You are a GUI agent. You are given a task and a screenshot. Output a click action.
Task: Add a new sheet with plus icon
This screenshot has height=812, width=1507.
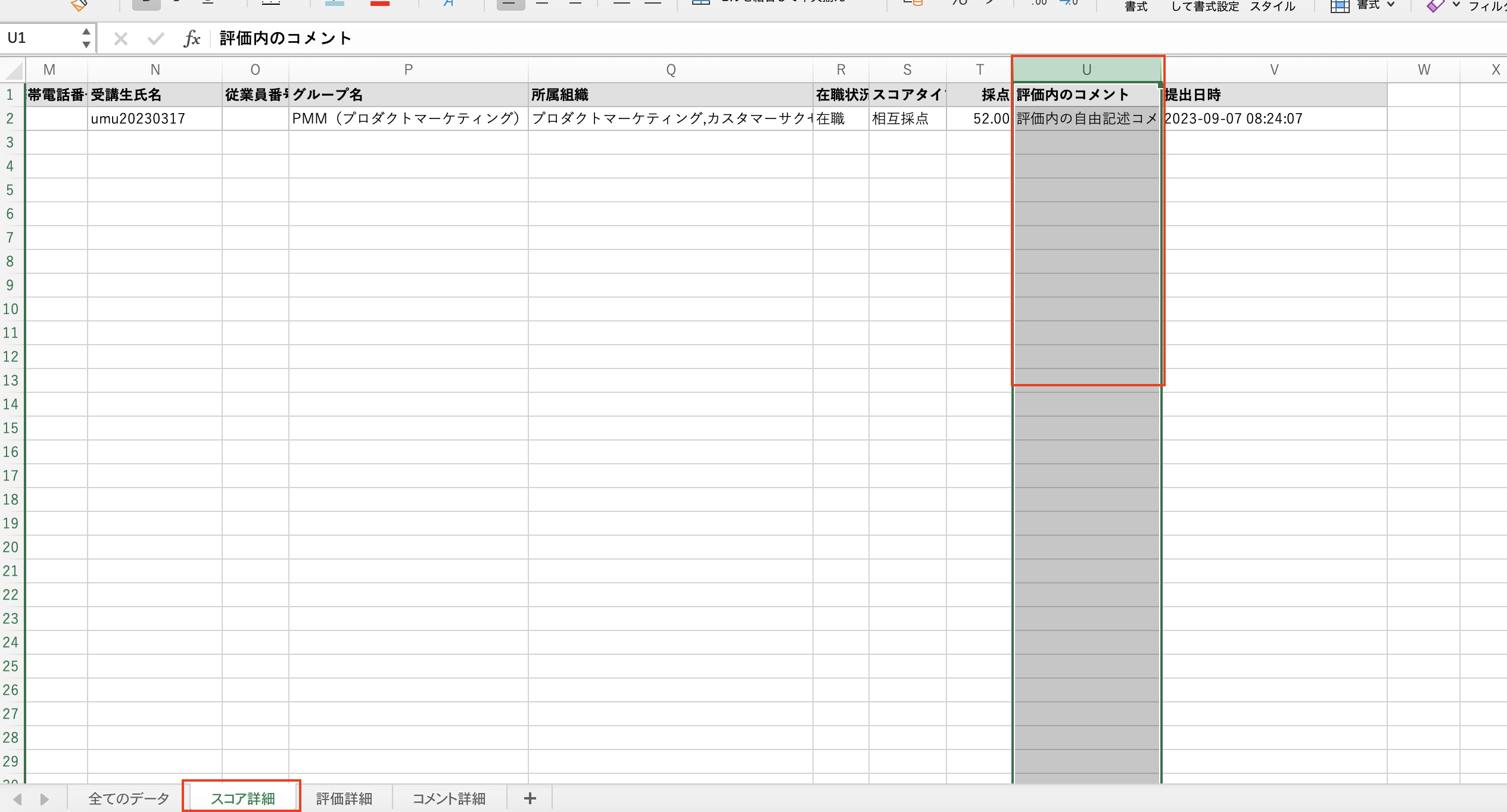click(x=530, y=798)
